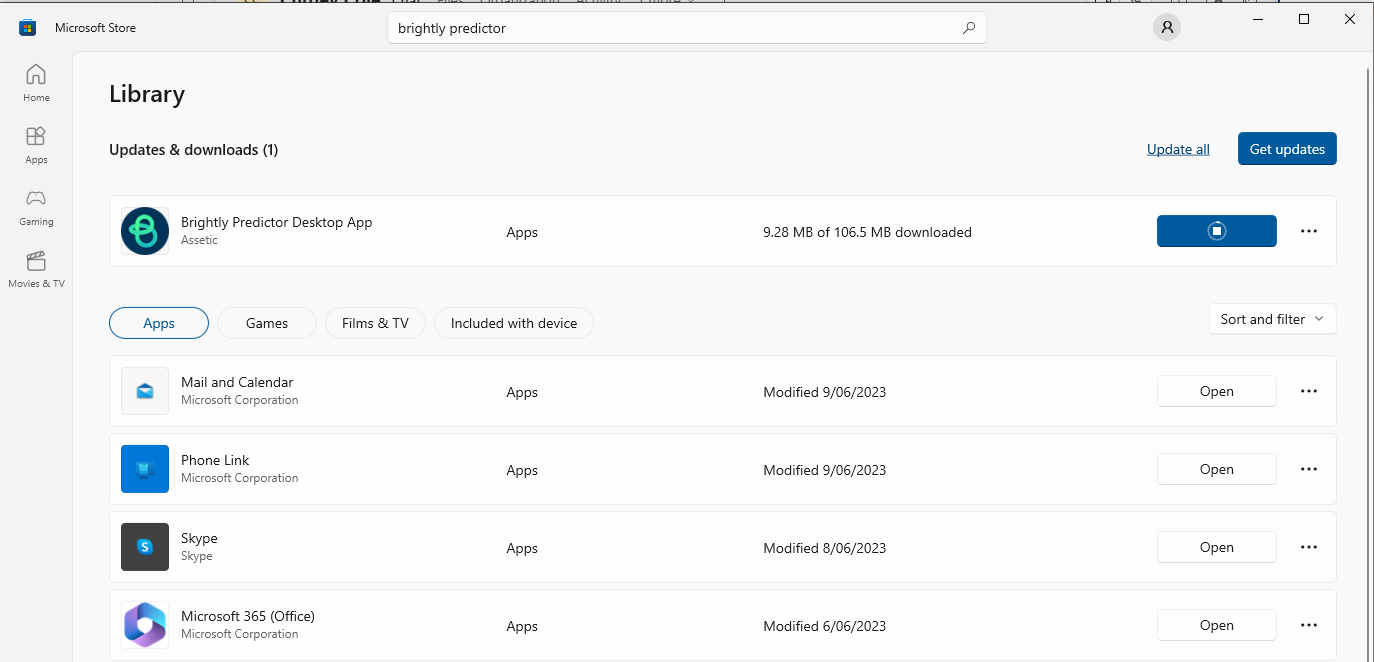Click the Updates & downloads (1) heading
This screenshot has height=662, width=1374.
click(193, 149)
